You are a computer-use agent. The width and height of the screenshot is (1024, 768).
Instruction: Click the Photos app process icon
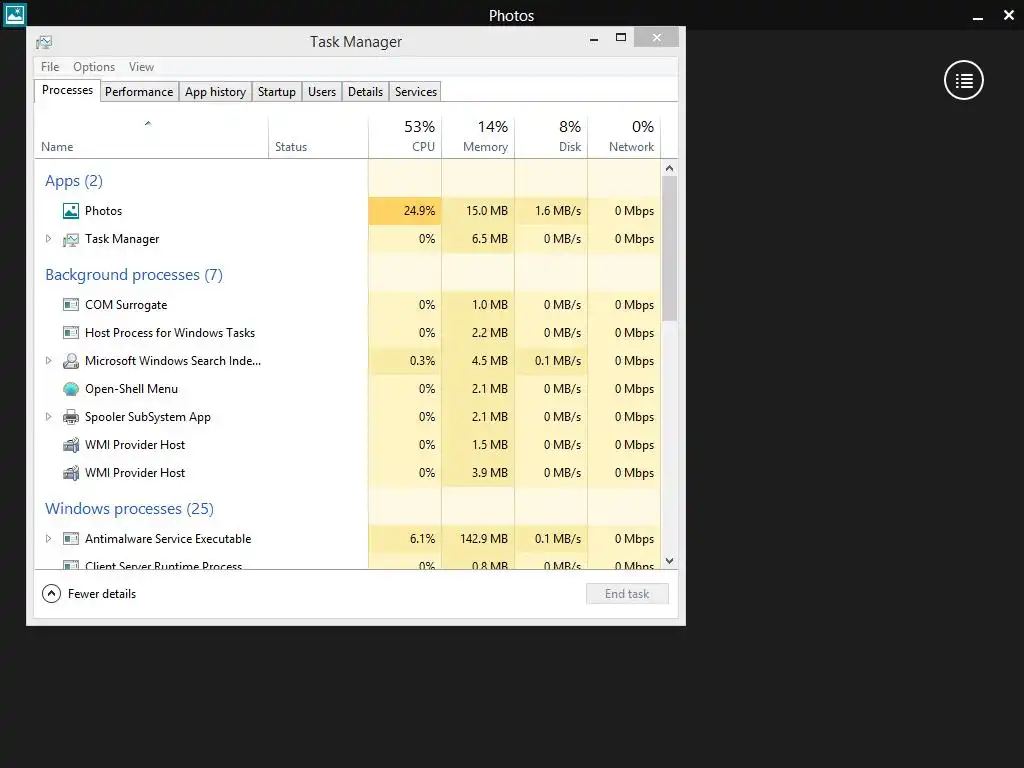[71, 211]
